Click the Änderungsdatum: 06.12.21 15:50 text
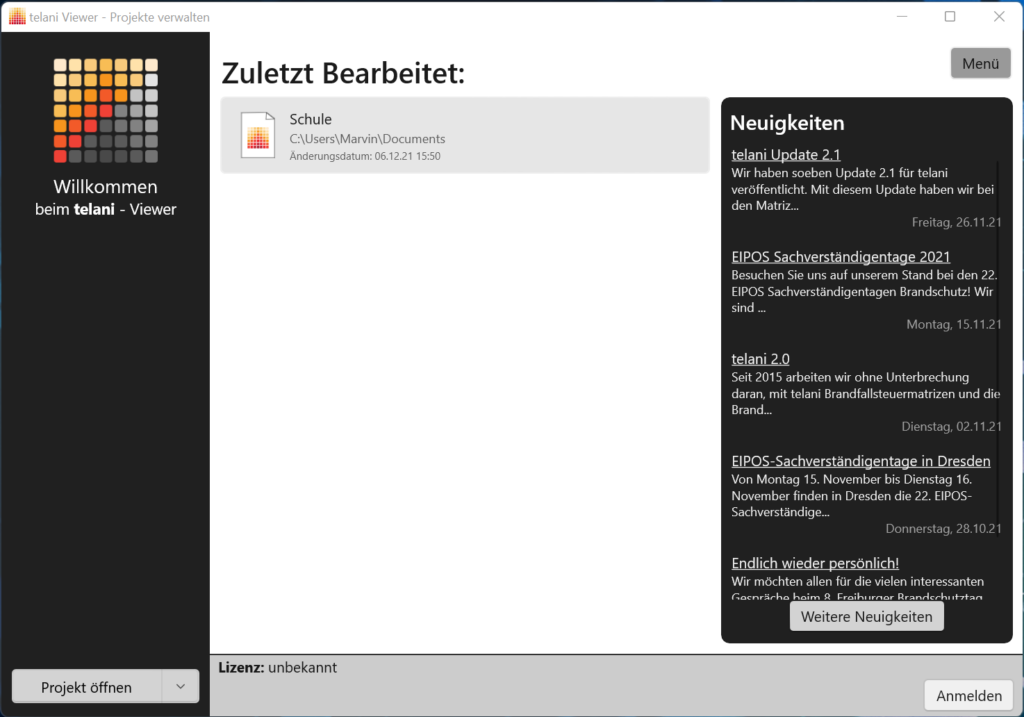The height and width of the screenshot is (717, 1024). [365, 156]
